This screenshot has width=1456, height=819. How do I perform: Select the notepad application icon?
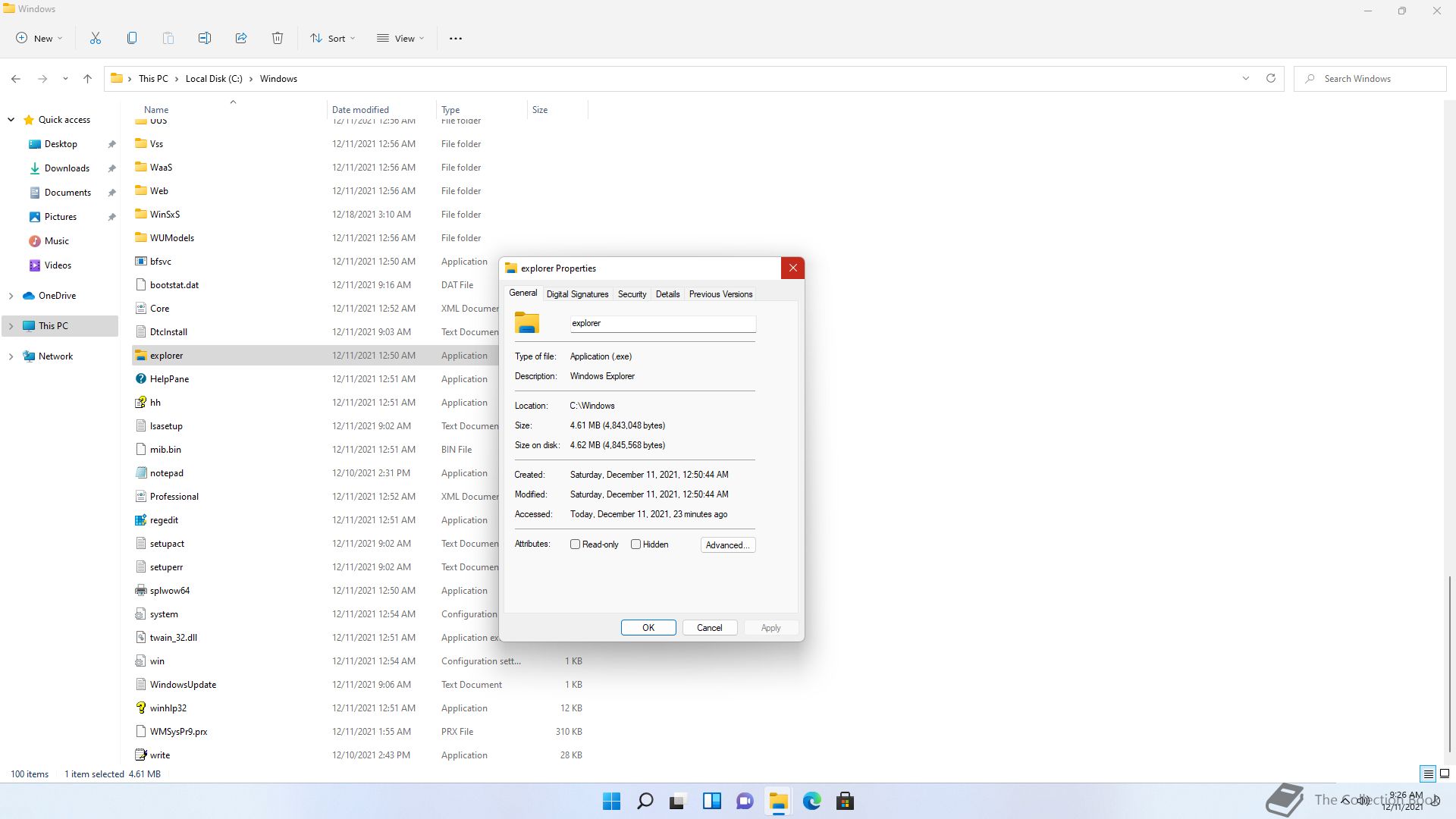pos(140,473)
